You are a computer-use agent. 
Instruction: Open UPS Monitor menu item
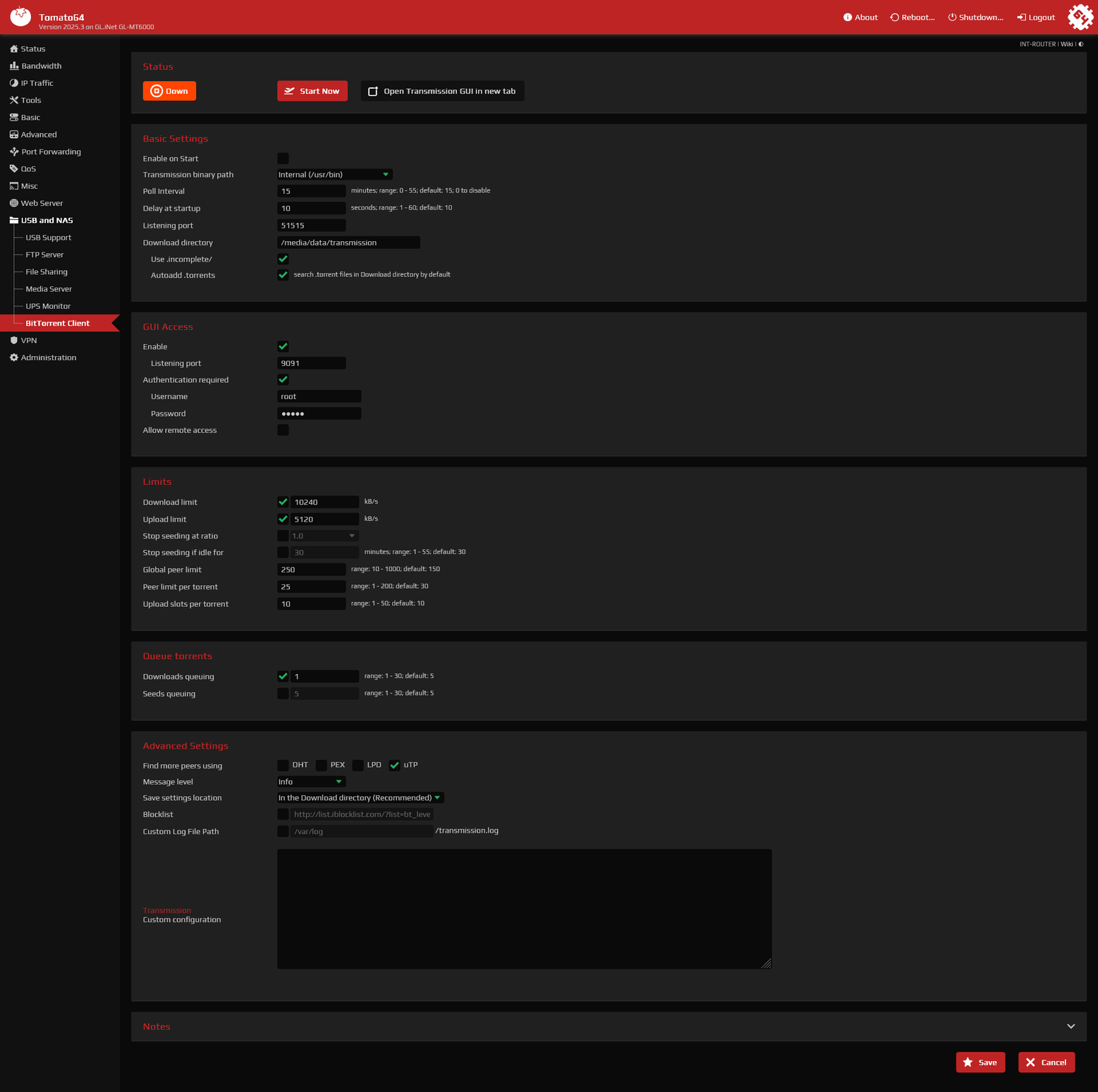[48, 306]
